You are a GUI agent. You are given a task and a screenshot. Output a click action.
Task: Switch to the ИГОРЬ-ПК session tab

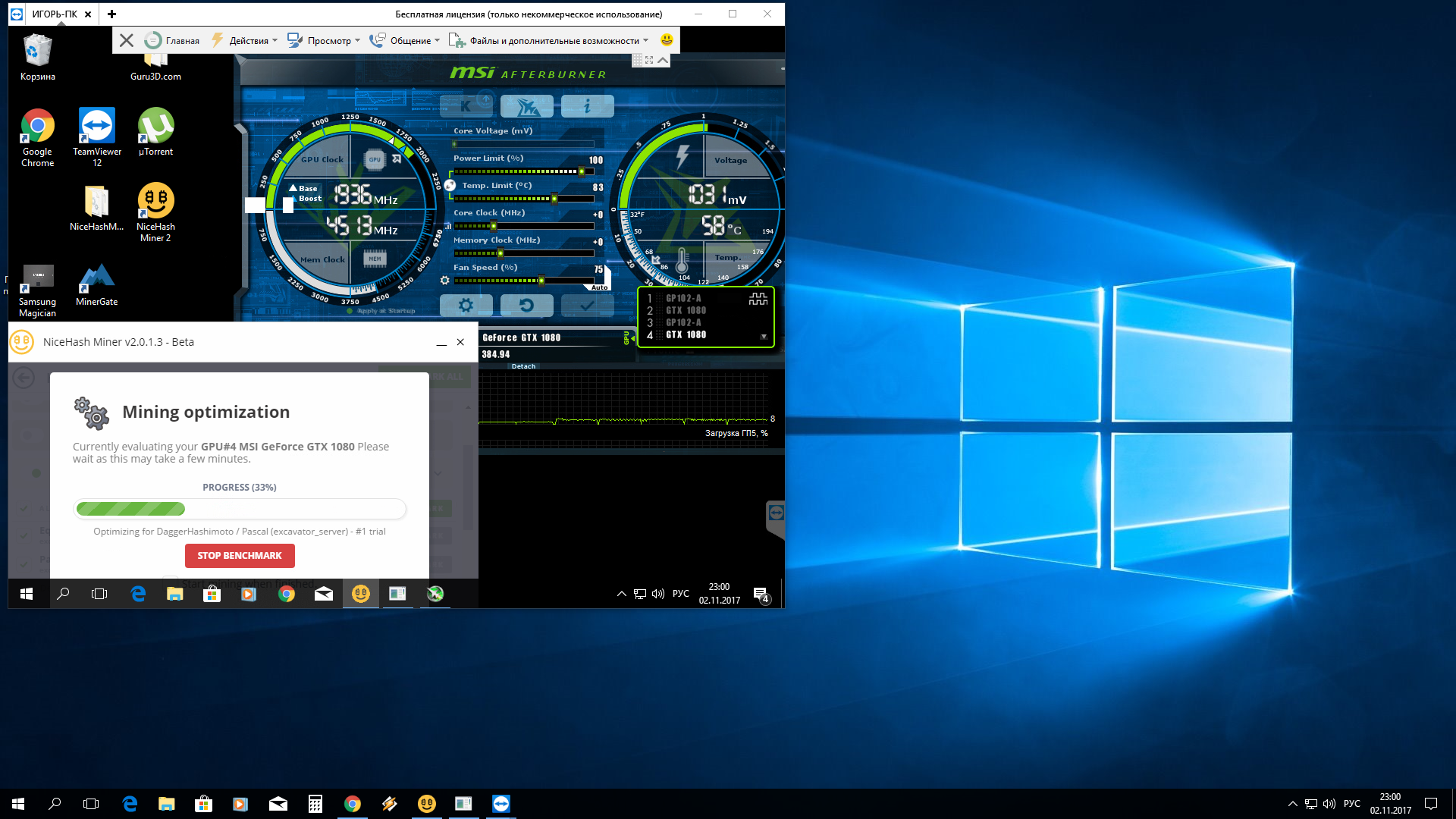pyautogui.click(x=55, y=14)
